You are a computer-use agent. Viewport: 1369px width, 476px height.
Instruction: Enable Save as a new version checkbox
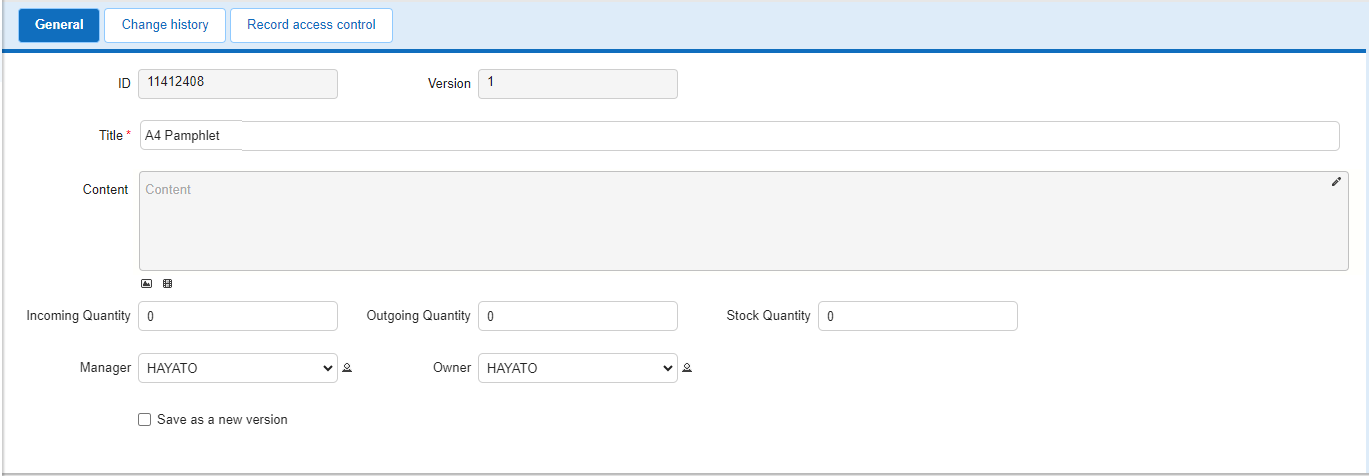point(145,420)
